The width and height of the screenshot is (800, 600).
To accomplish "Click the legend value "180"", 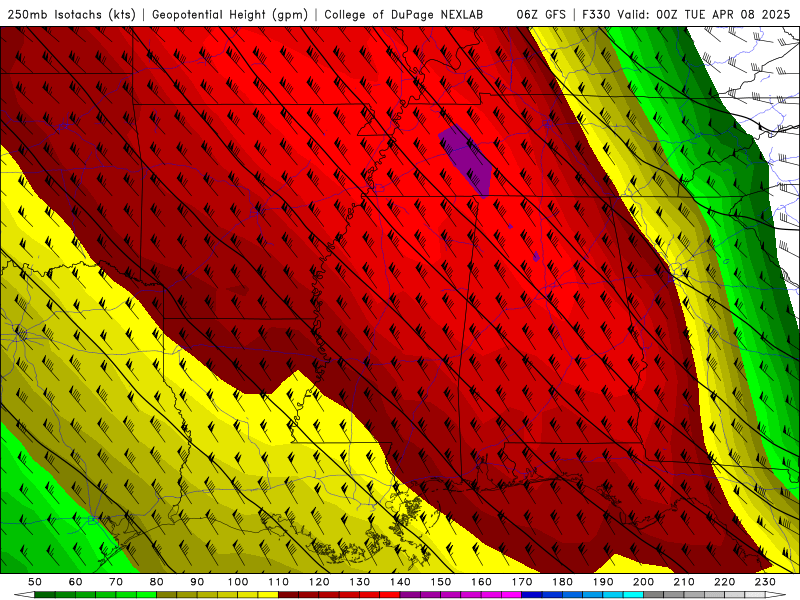I will [x=562, y=582].
